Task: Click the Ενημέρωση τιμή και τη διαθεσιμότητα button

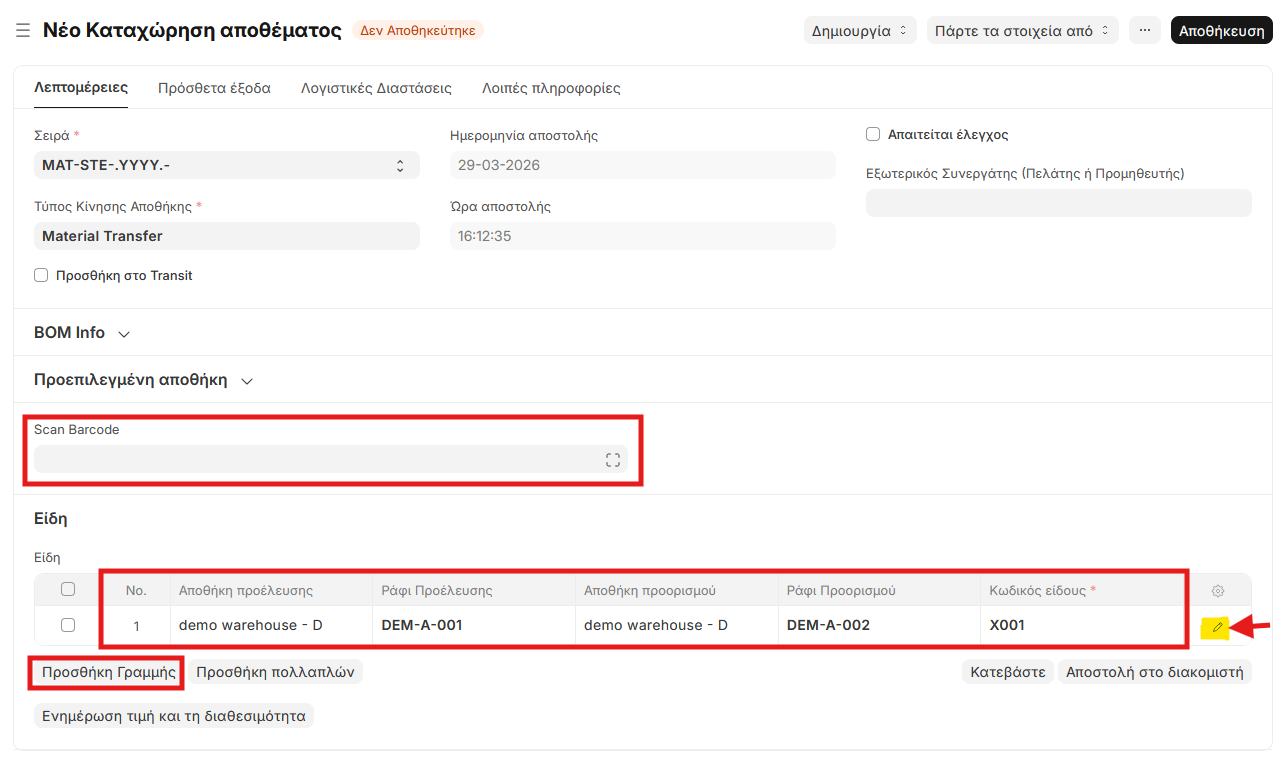Action: pyautogui.click(x=174, y=716)
